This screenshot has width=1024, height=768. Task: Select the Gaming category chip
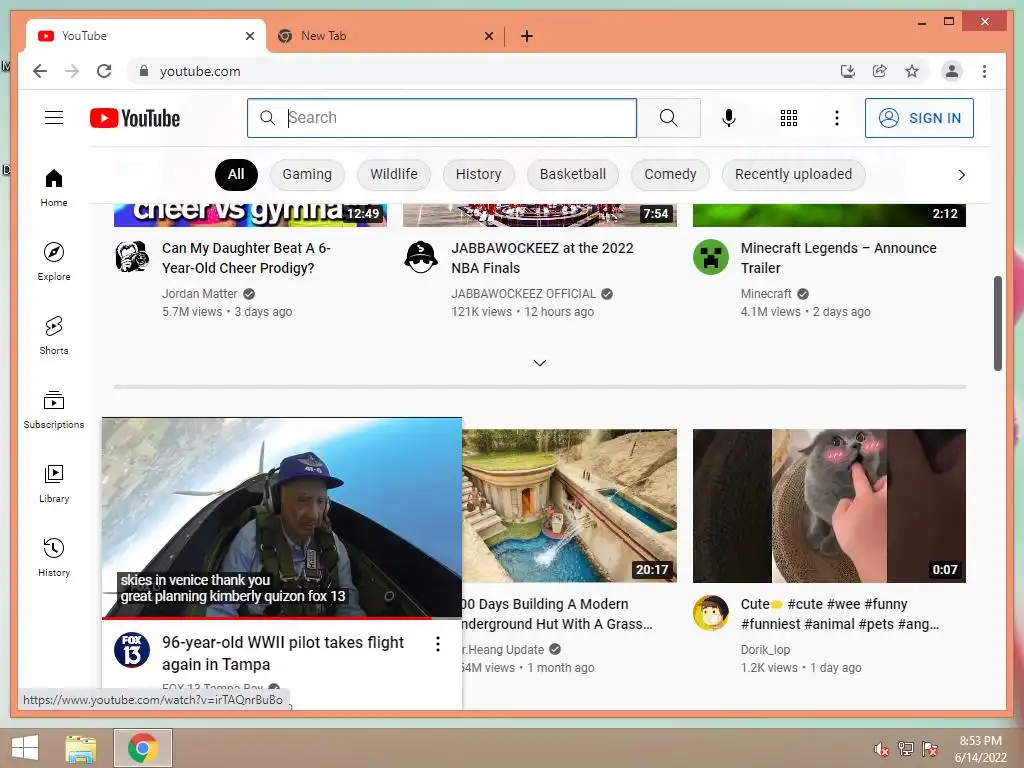tap(307, 174)
